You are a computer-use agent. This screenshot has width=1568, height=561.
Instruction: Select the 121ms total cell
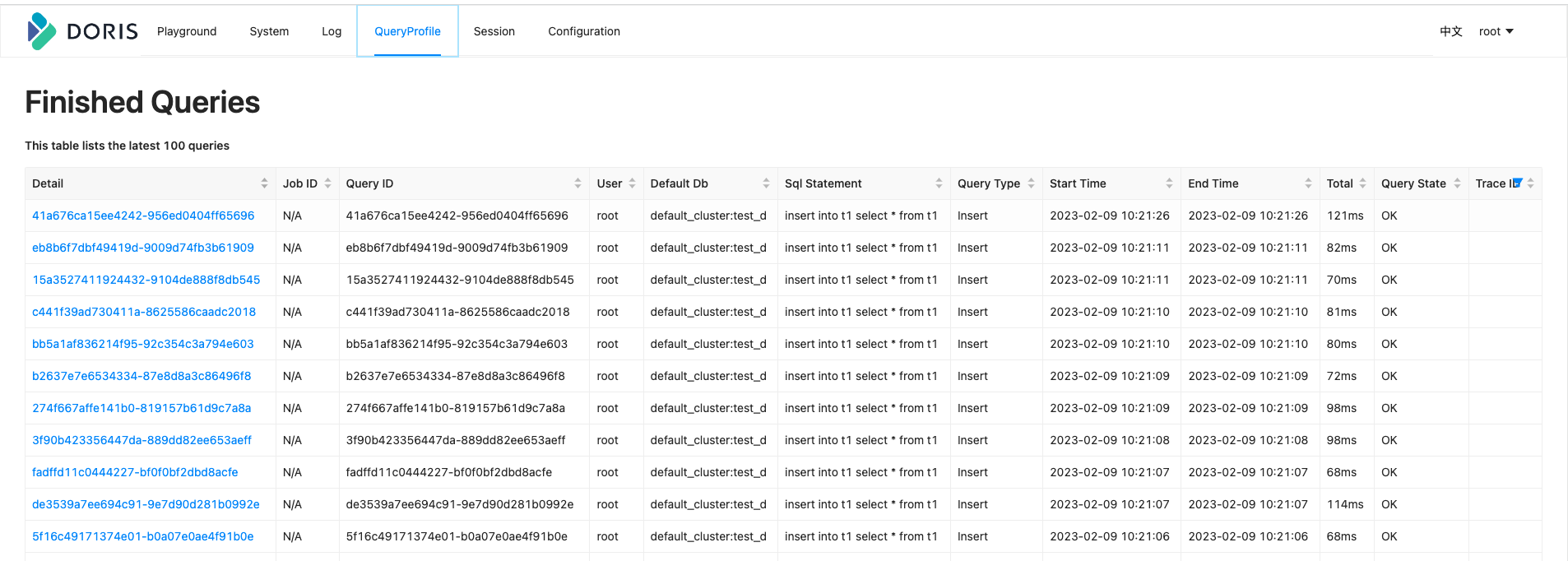[x=1345, y=216]
